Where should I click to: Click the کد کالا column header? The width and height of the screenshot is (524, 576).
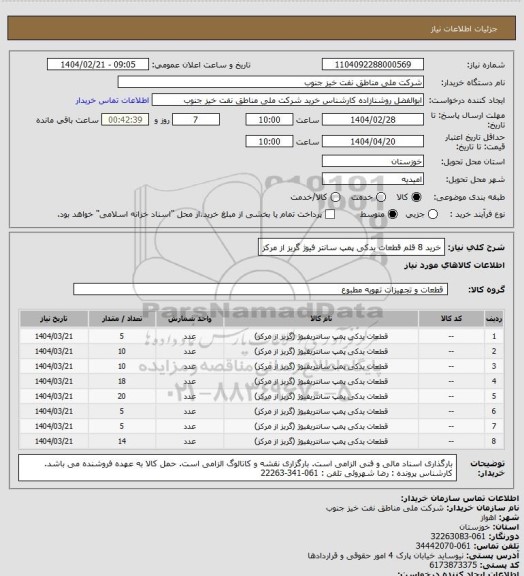[x=451, y=319]
